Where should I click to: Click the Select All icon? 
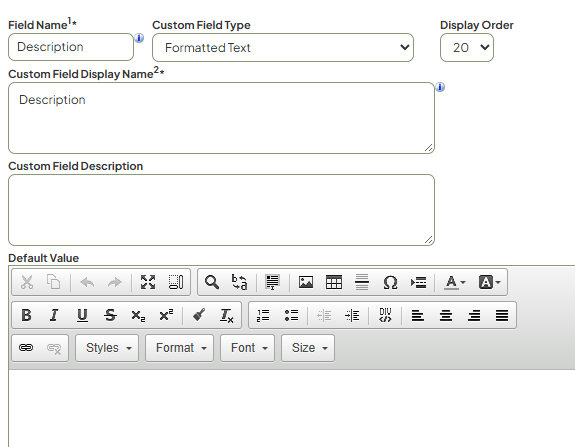coord(272,282)
